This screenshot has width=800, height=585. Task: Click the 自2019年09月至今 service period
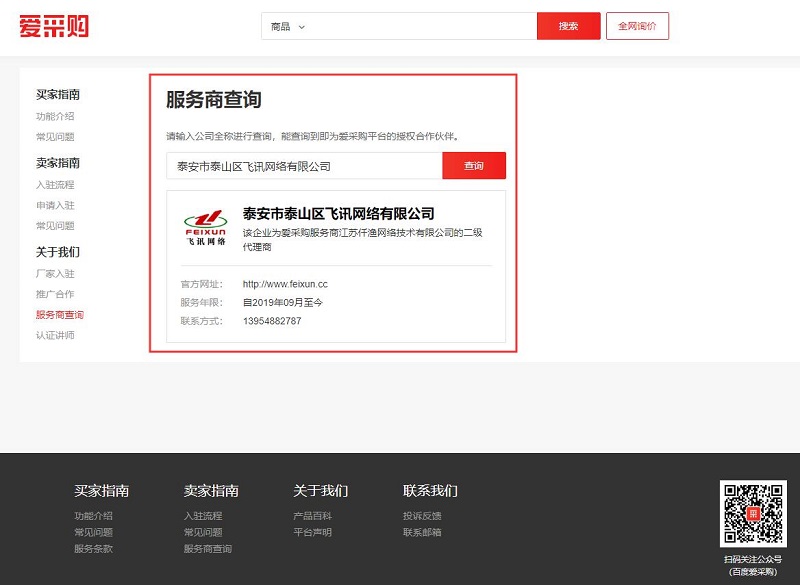(283, 302)
